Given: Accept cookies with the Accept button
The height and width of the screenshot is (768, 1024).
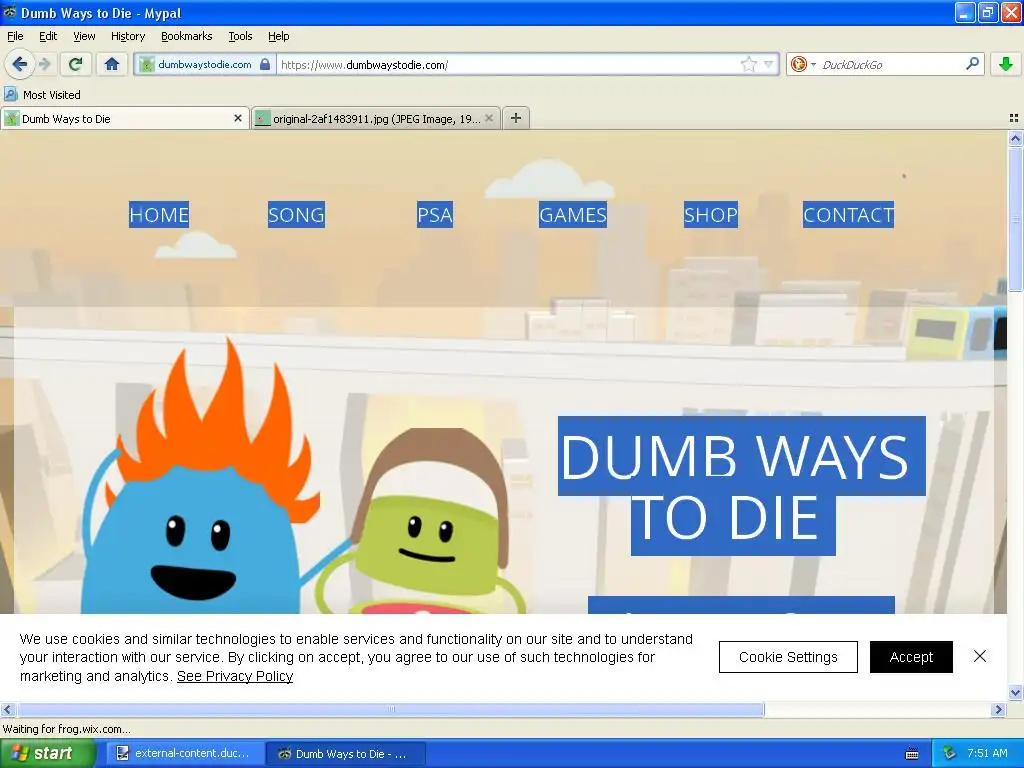Looking at the screenshot, I should [911, 657].
